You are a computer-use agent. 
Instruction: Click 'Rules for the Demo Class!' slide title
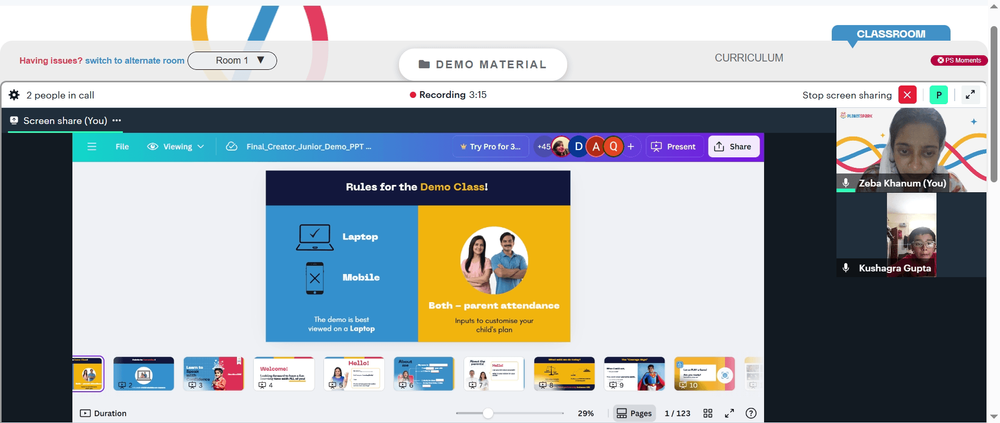(417, 187)
